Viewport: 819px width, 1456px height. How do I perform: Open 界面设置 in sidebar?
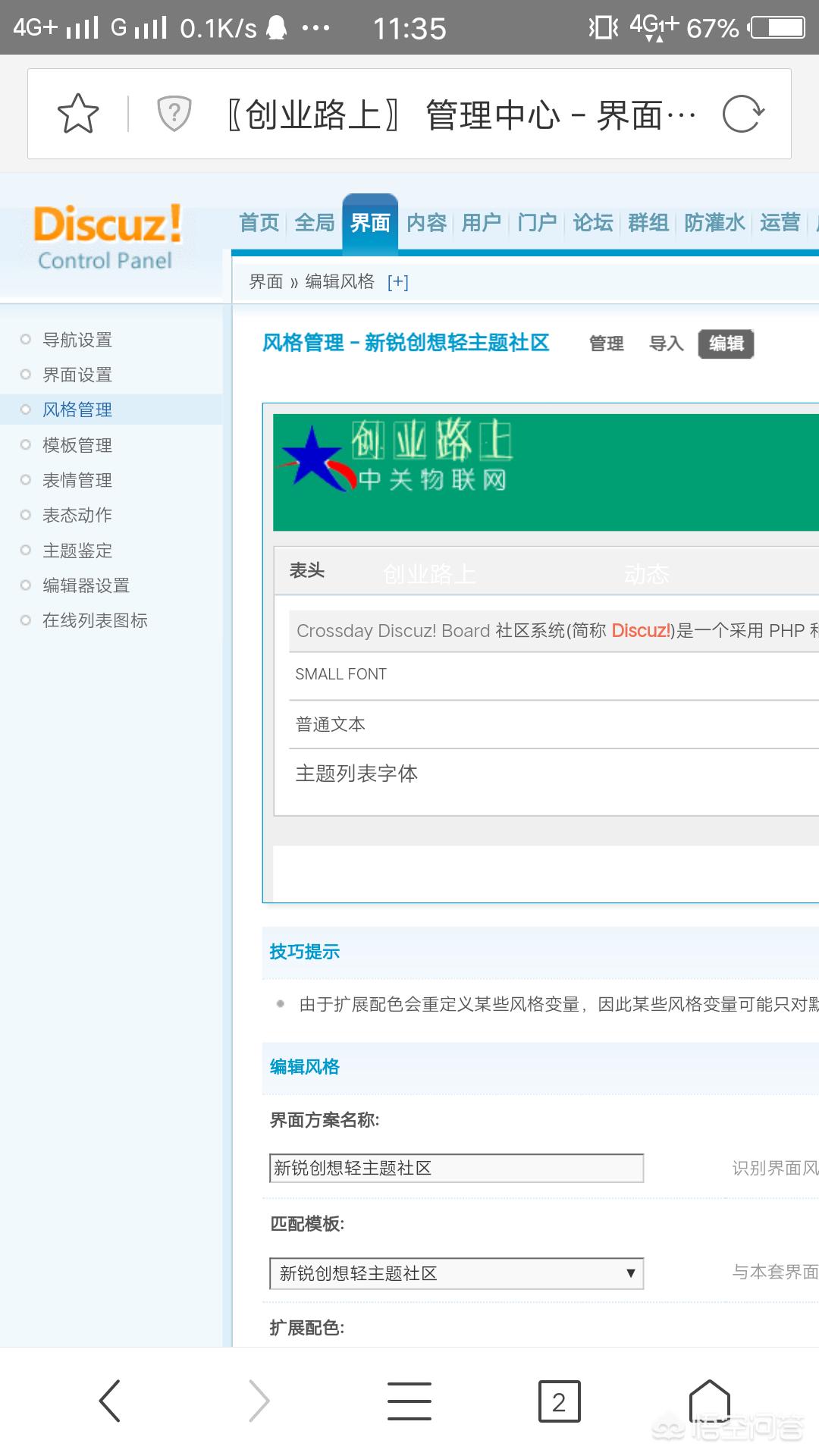coord(77,375)
